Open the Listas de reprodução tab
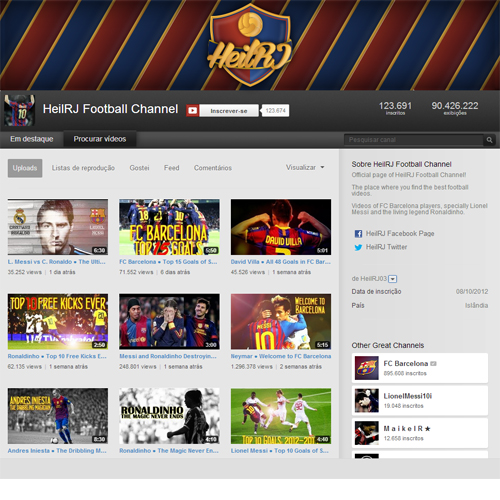This screenshot has width=500, height=500. click(83, 168)
